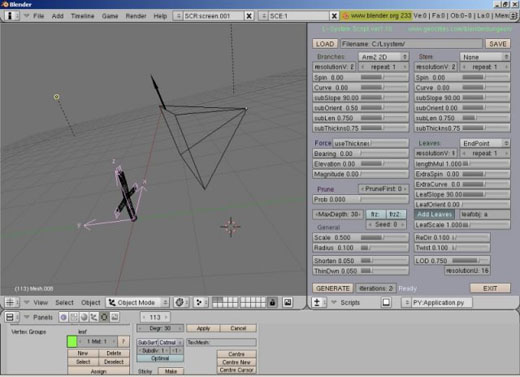This screenshot has width=520, height=377.
Task: Click the Scene context icon in Panels header
Action: tap(114, 317)
